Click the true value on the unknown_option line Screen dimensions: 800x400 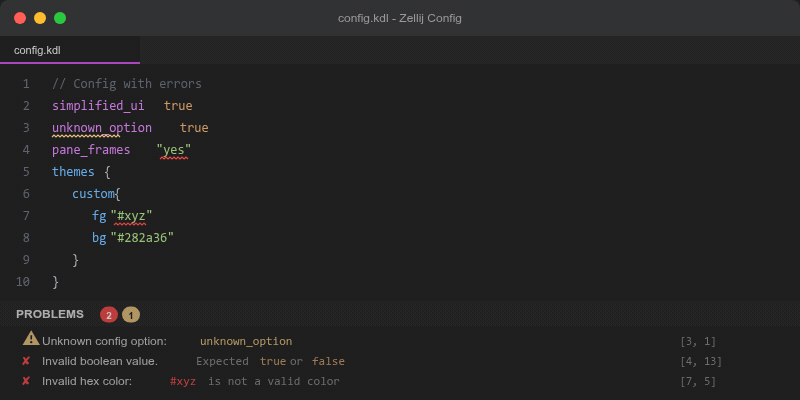click(x=194, y=128)
